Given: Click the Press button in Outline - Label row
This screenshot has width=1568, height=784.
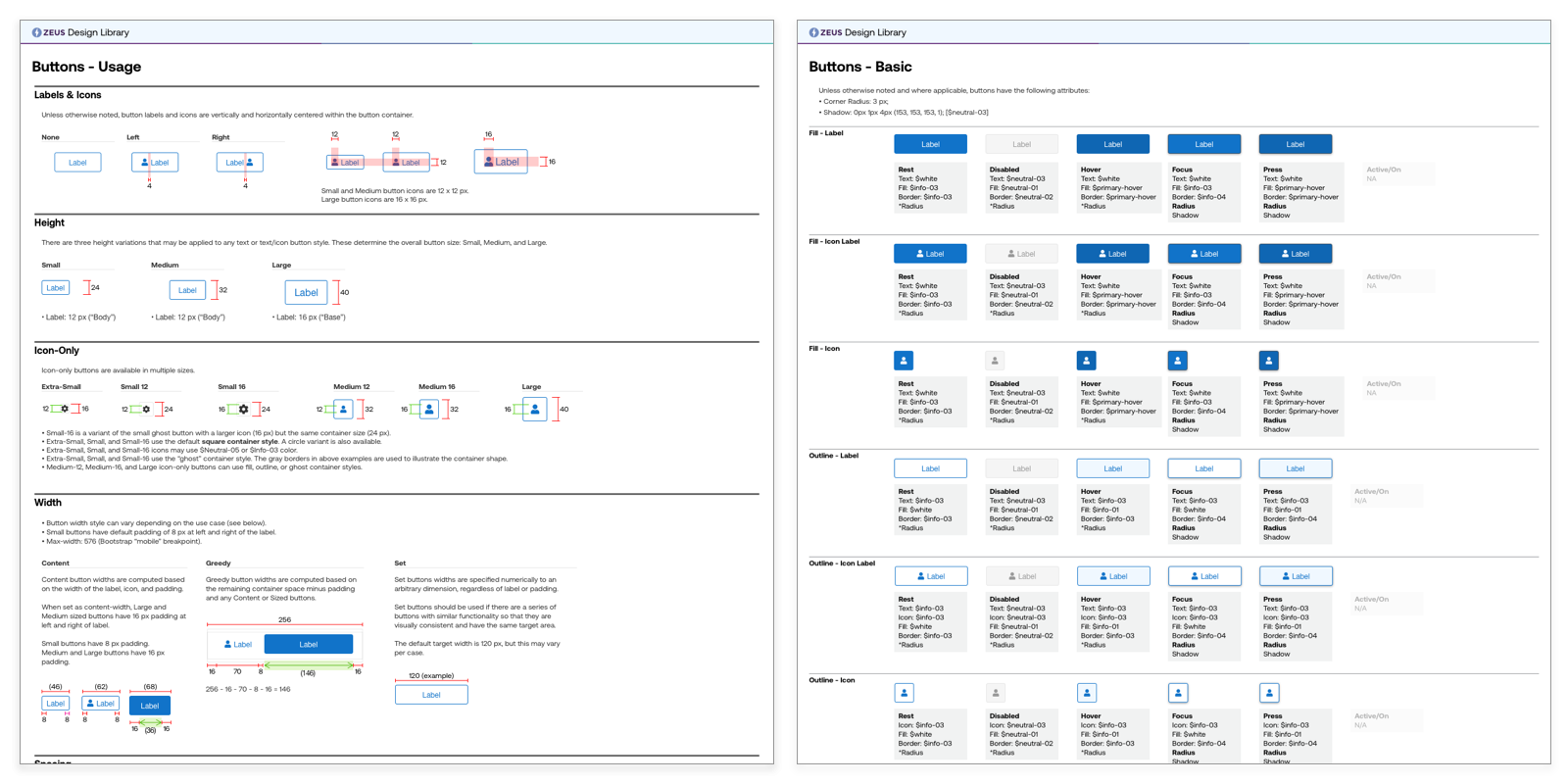Looking at the screenshot, I should [x=1296, y=468].
